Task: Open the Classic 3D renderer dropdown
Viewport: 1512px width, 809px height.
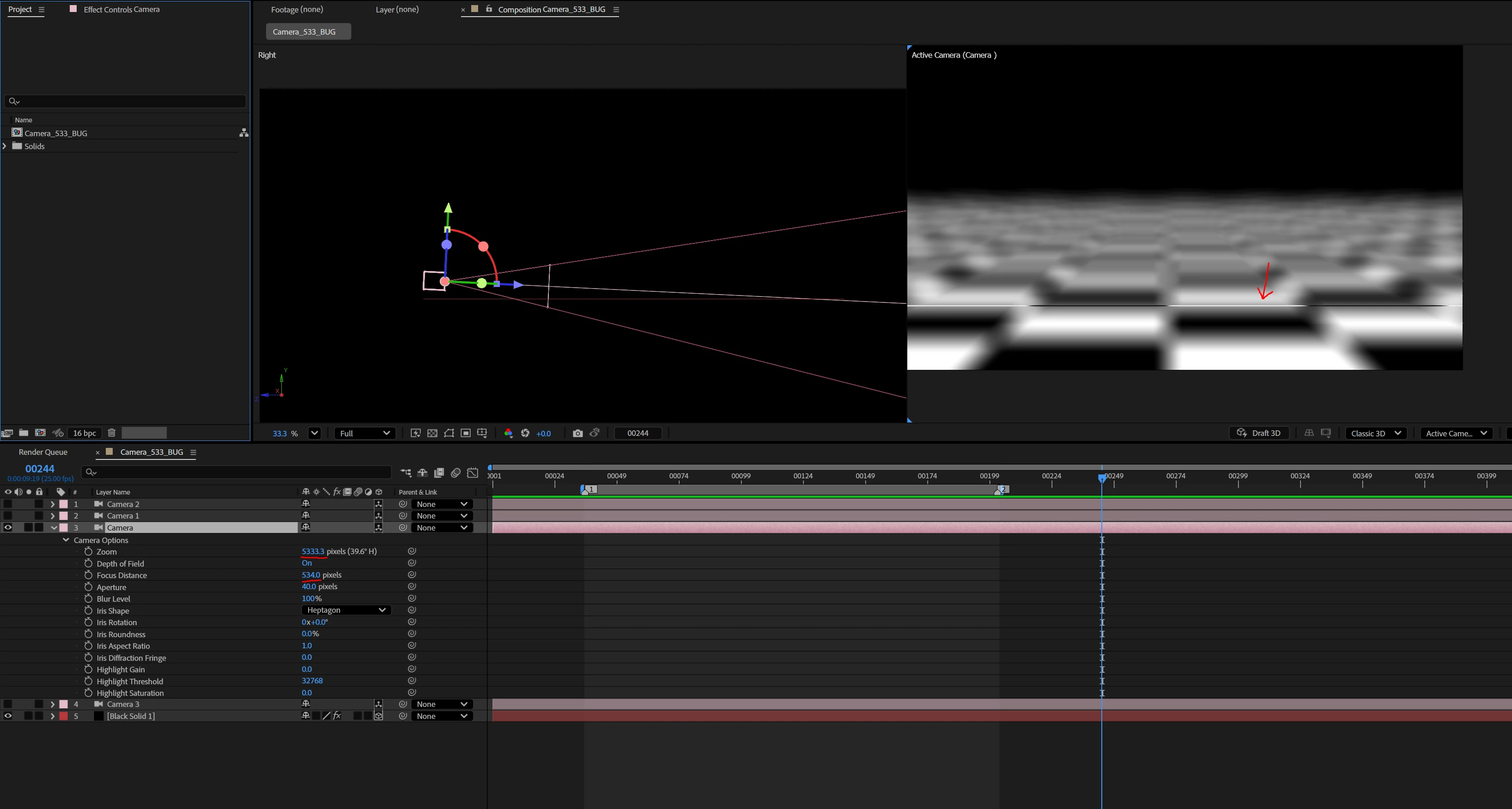Action: (1375, 433)
